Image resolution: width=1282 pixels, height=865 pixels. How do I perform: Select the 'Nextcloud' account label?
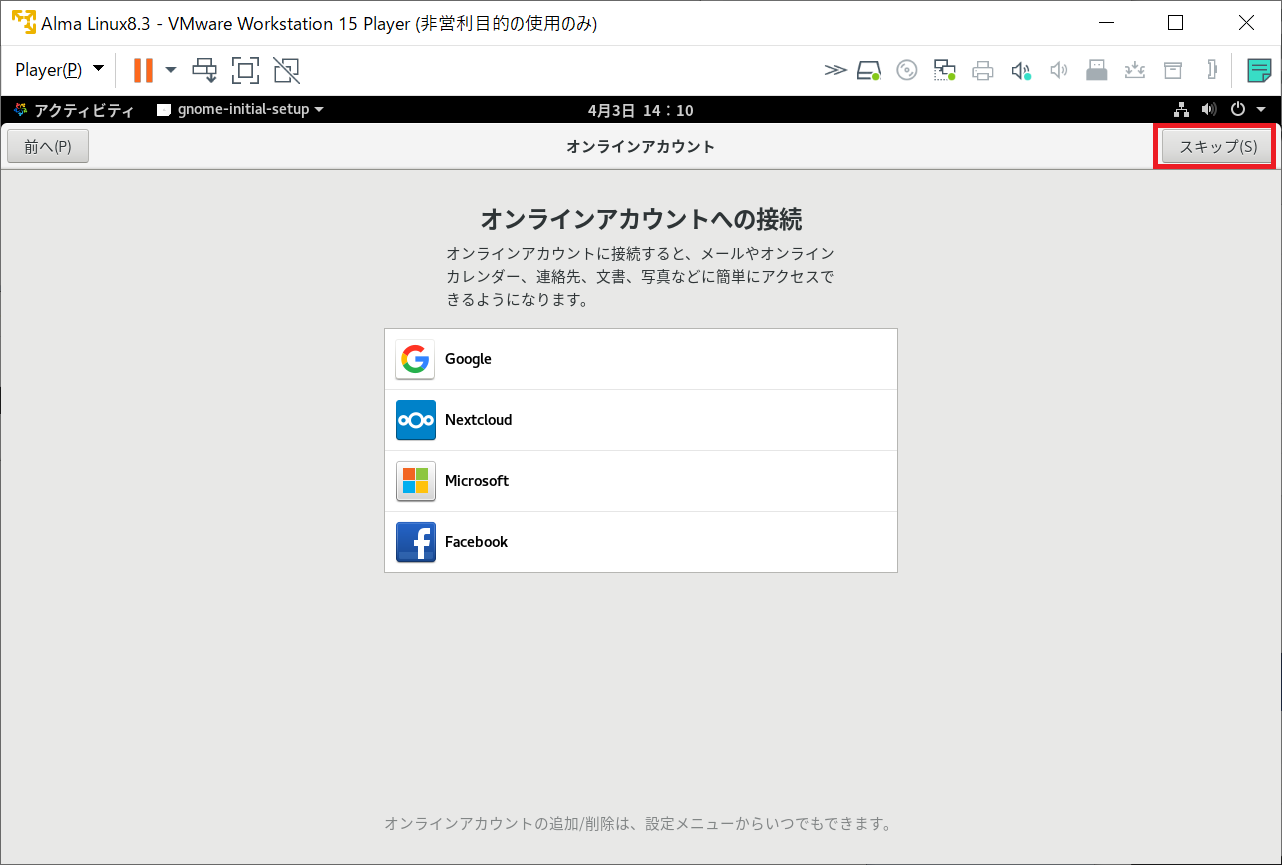478,420
